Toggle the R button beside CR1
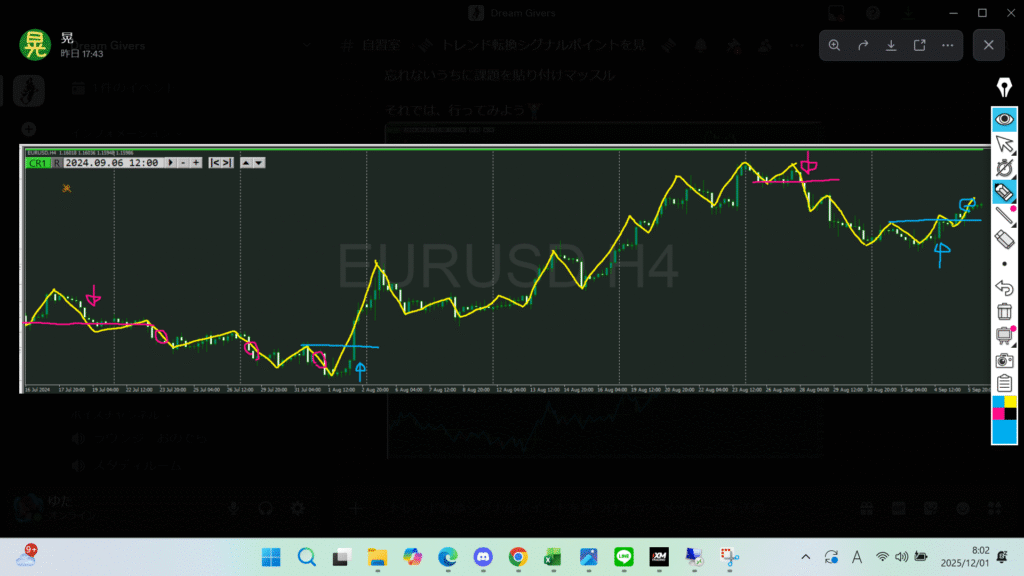The height and width of the screenshot is (576, 1024). coord(57,162)
